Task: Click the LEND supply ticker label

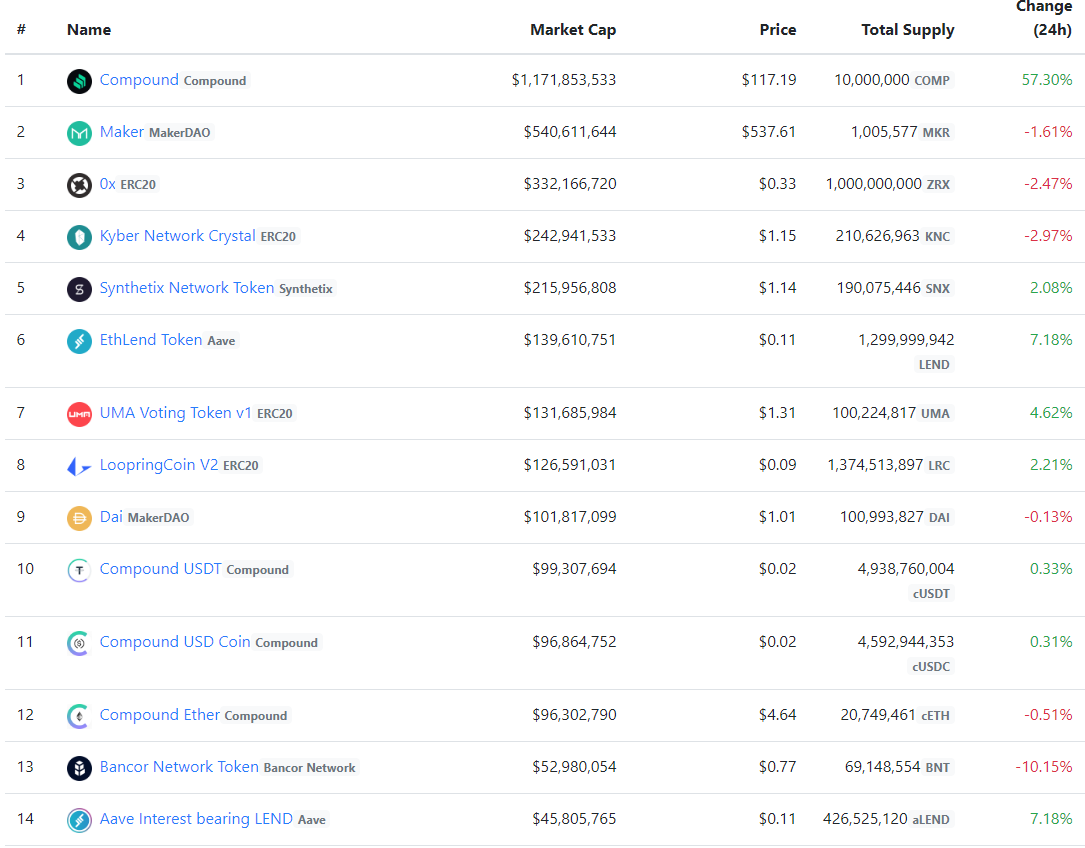Action: [x=934, y=365]
